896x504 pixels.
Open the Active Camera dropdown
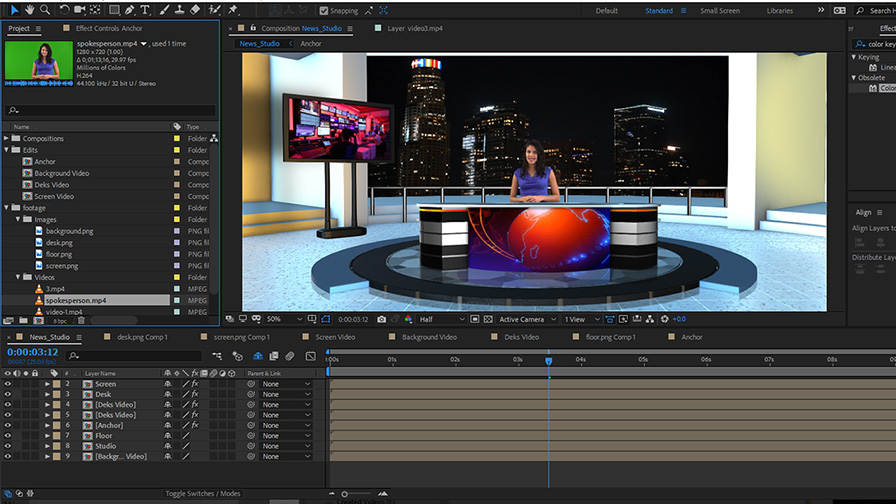point(527,319)
